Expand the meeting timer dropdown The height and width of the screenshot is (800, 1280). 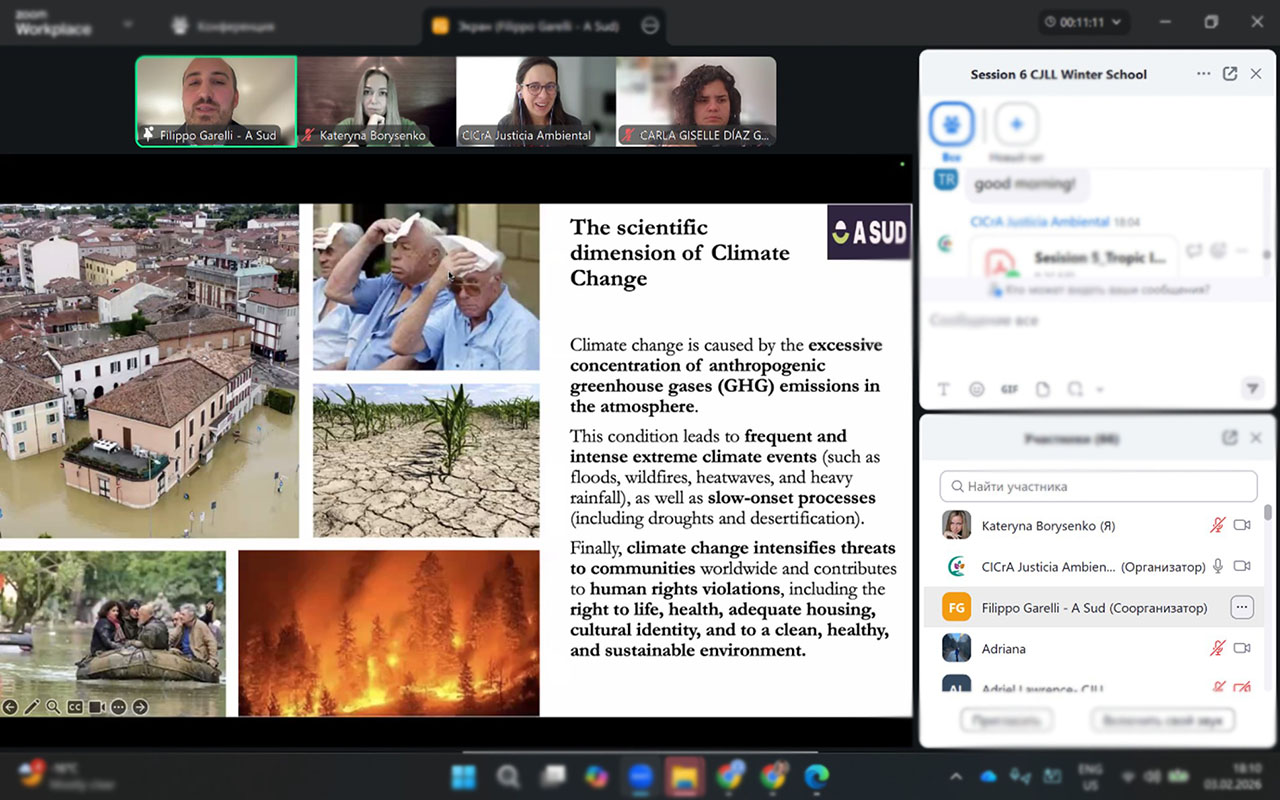point(1117,22)
